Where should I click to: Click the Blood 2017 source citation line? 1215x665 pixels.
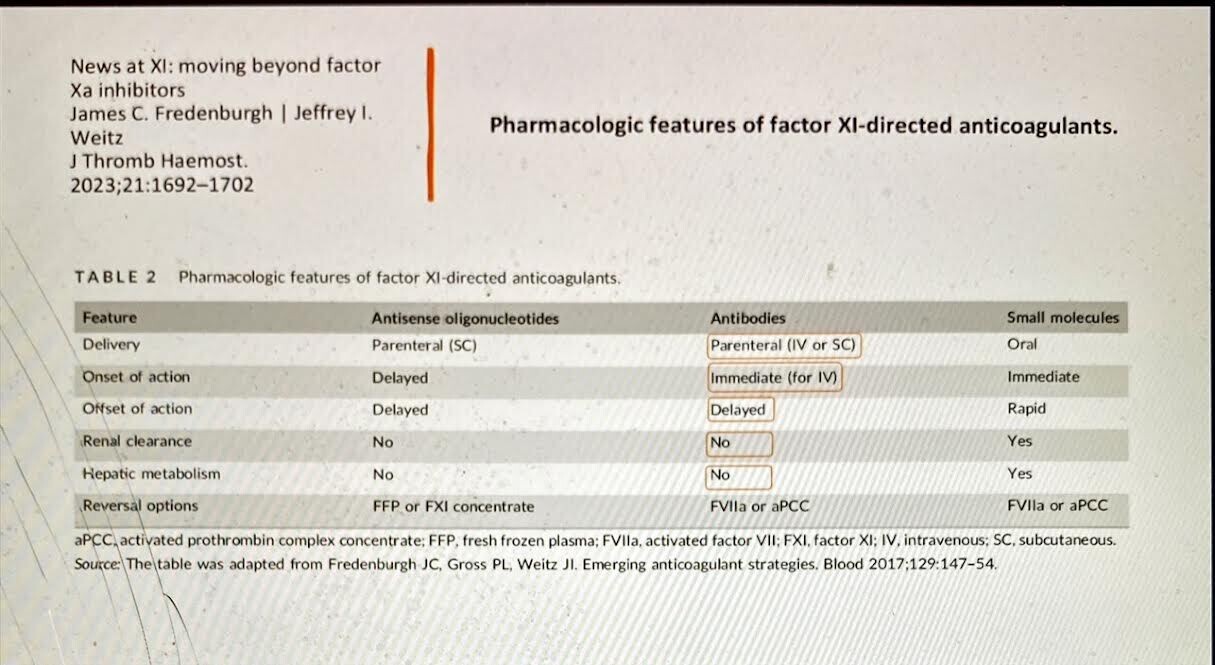536,564
